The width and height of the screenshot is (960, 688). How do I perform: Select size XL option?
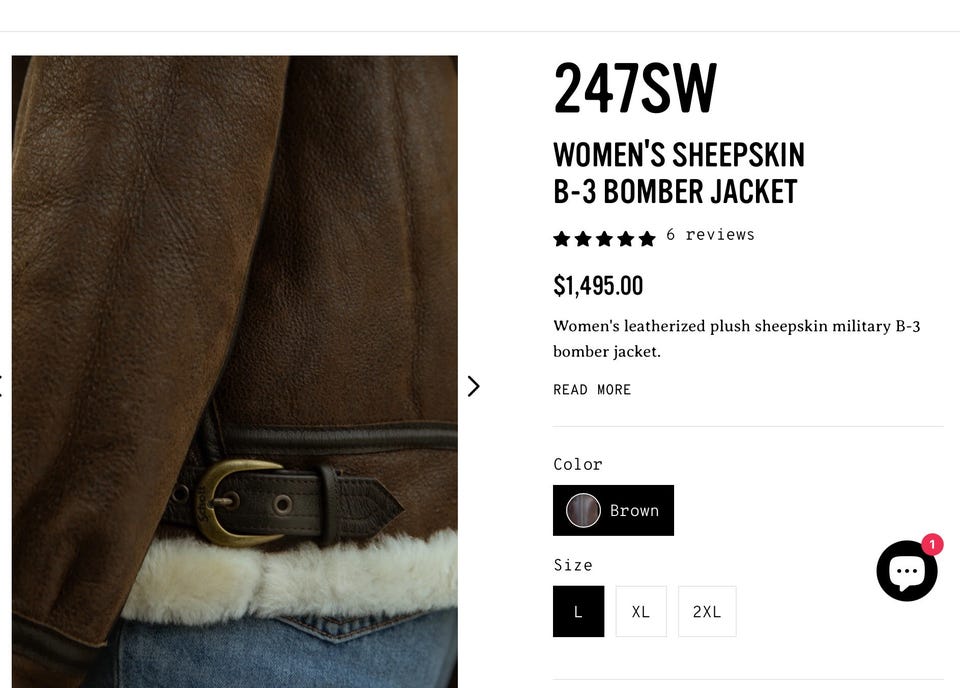[641, 611]
